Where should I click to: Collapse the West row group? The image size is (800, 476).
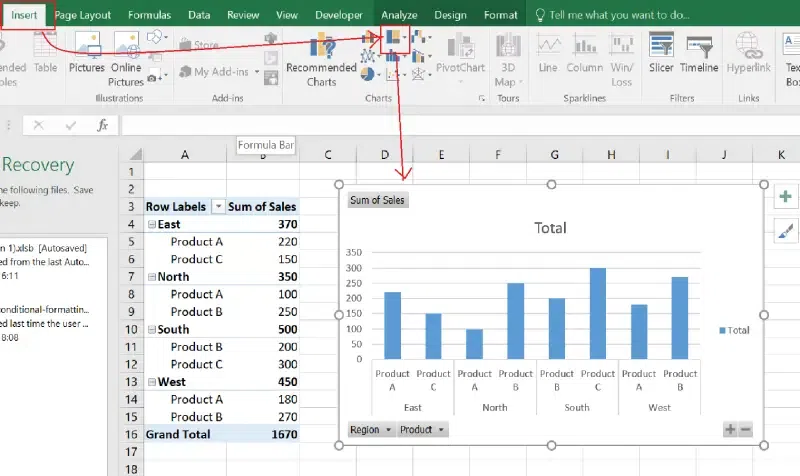click(151, 382)
